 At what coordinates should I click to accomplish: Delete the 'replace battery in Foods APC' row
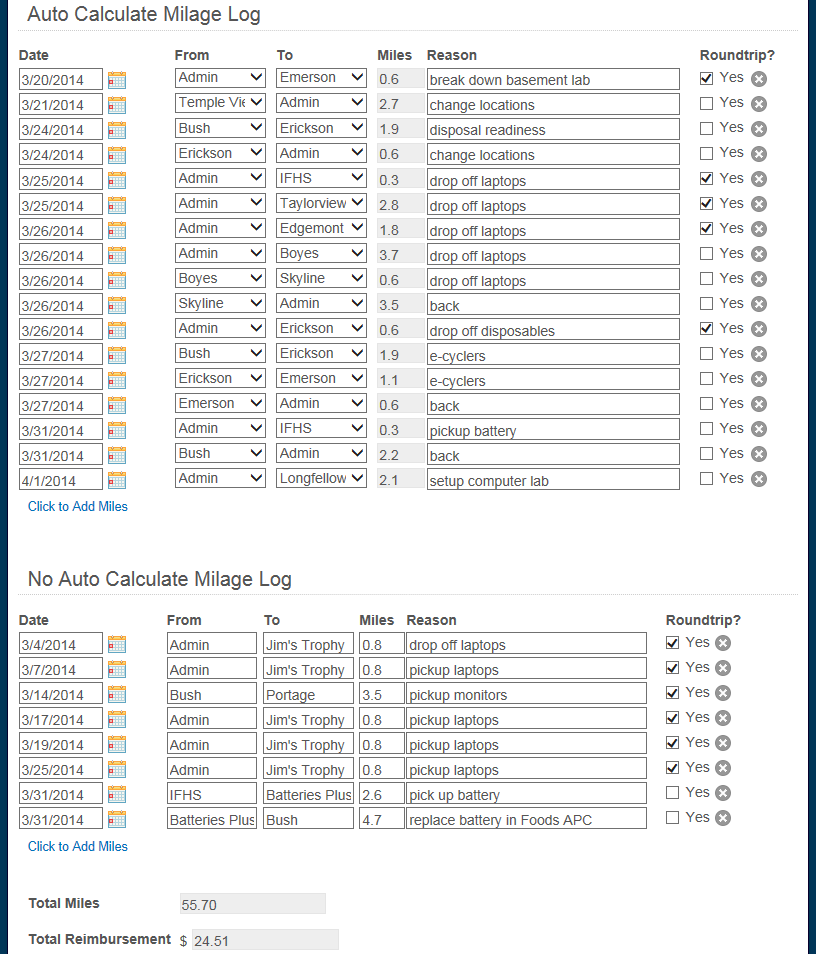[x=723, y=818]
